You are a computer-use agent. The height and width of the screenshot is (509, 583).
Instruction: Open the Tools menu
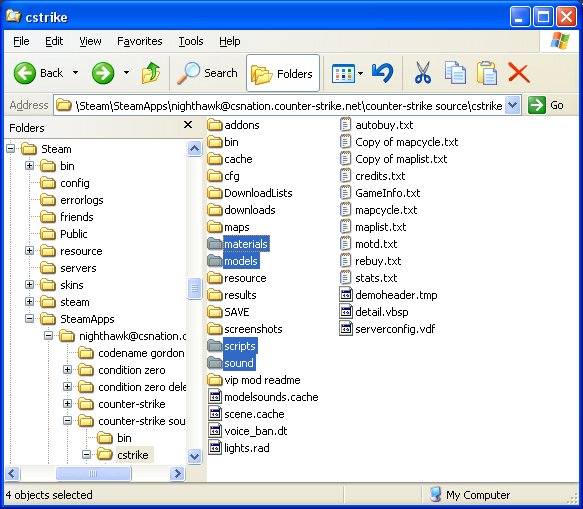191,41
